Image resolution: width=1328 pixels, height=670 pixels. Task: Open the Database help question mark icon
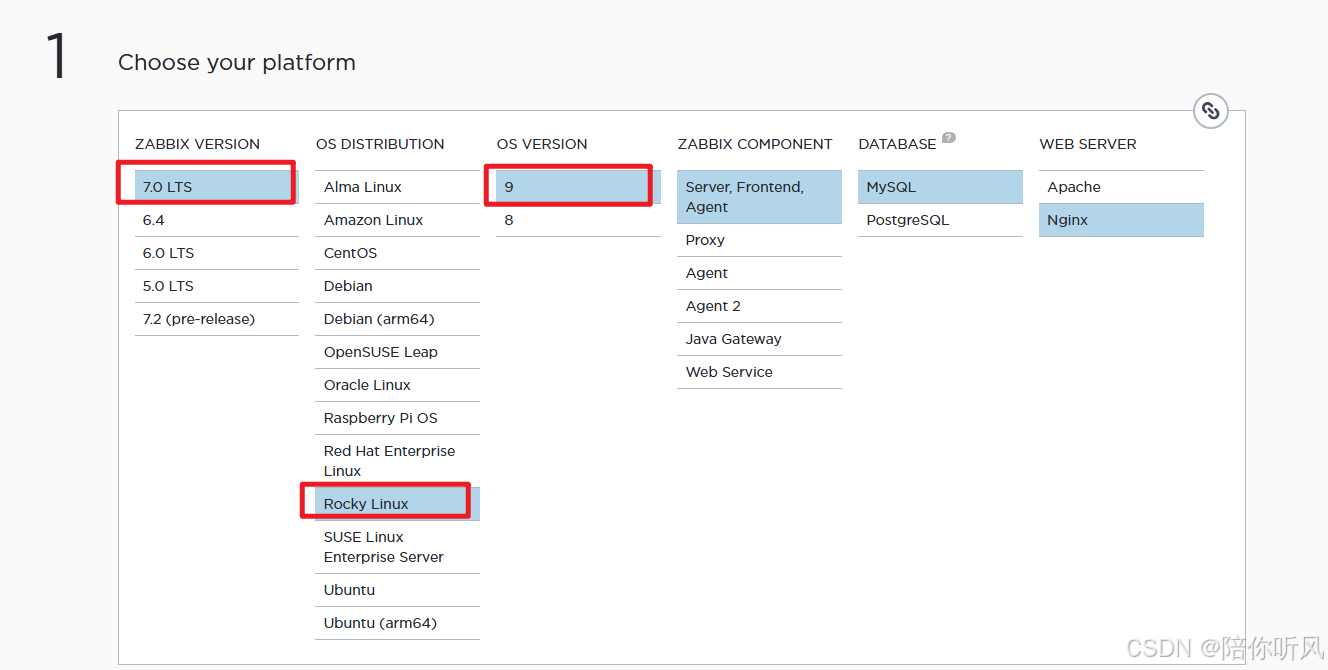949,138
